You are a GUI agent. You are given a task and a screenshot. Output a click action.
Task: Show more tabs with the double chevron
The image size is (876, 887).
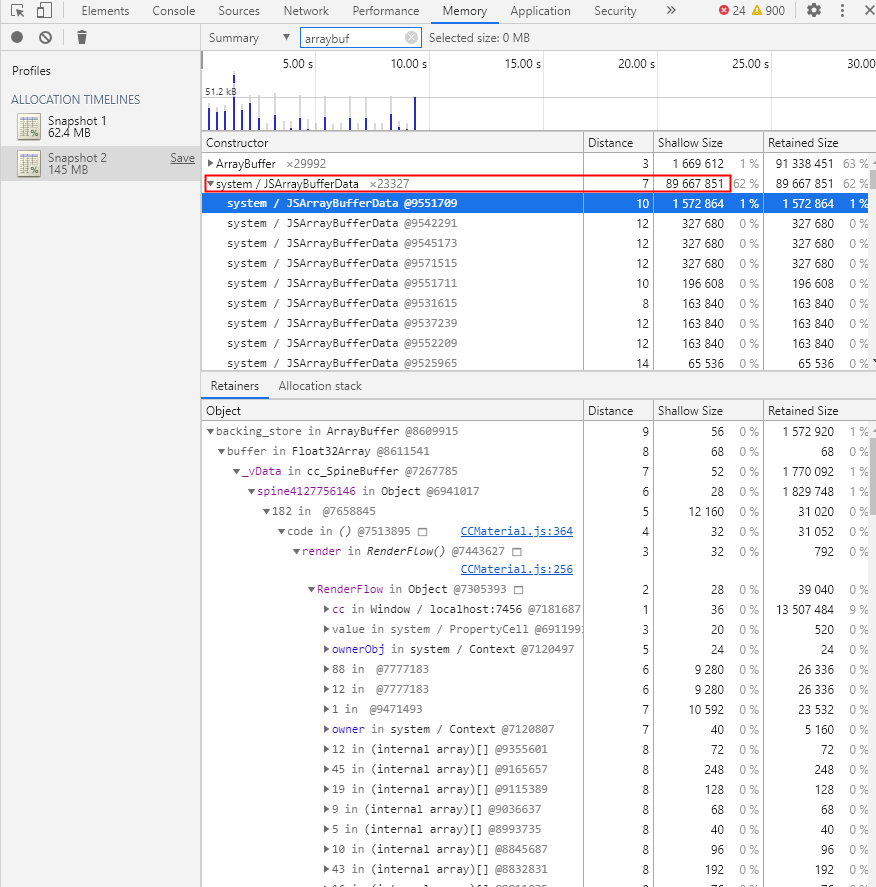(670, 11)
